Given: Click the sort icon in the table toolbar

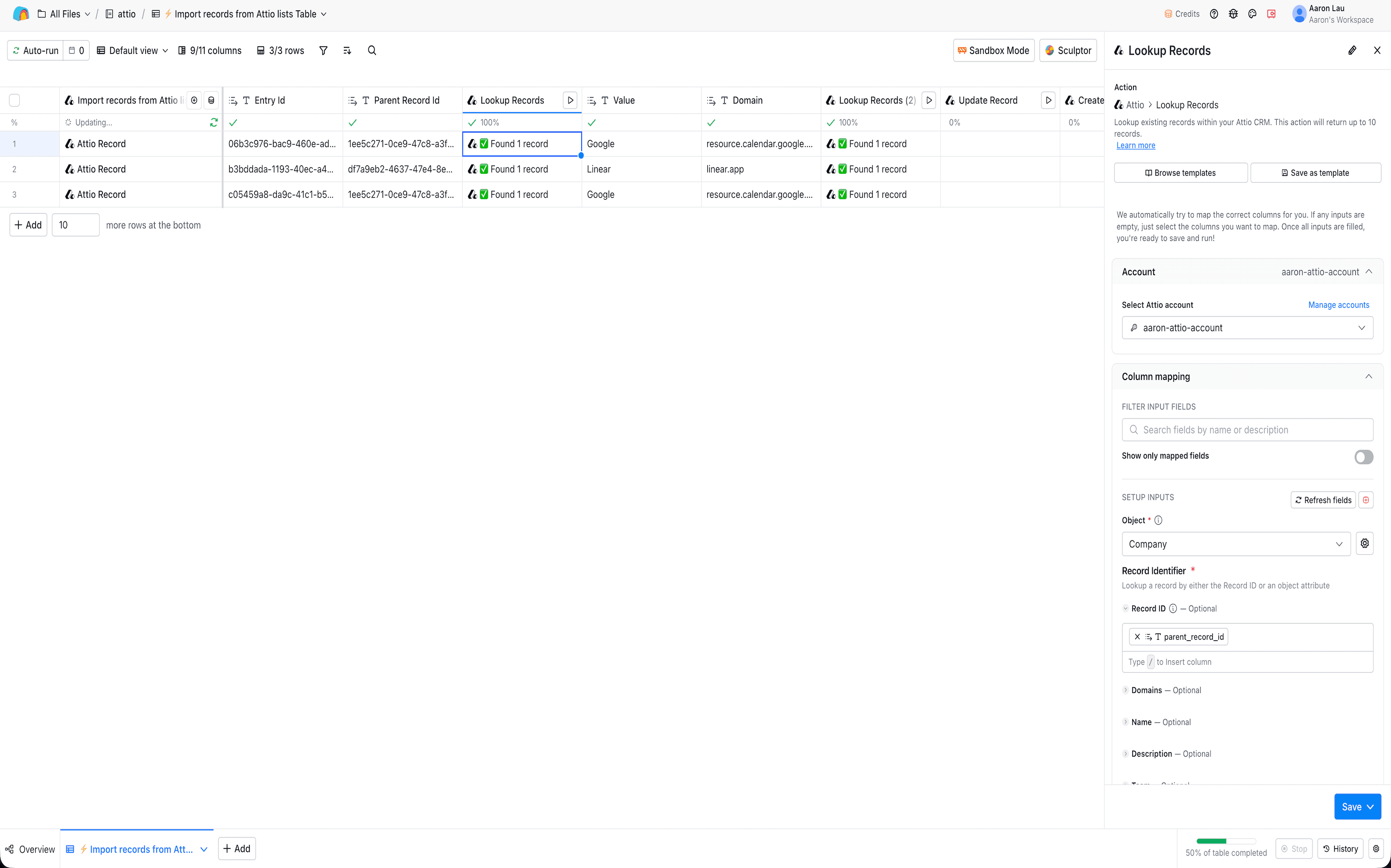Looking at the screenshot, I should 347,51.
